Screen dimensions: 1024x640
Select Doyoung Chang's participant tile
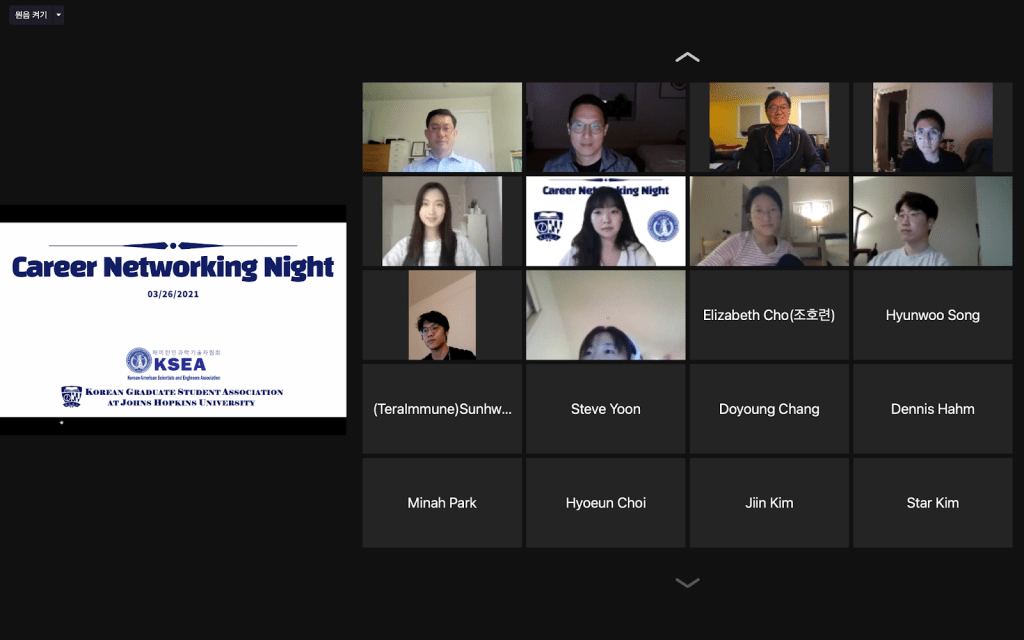click(x=769, y=409)
